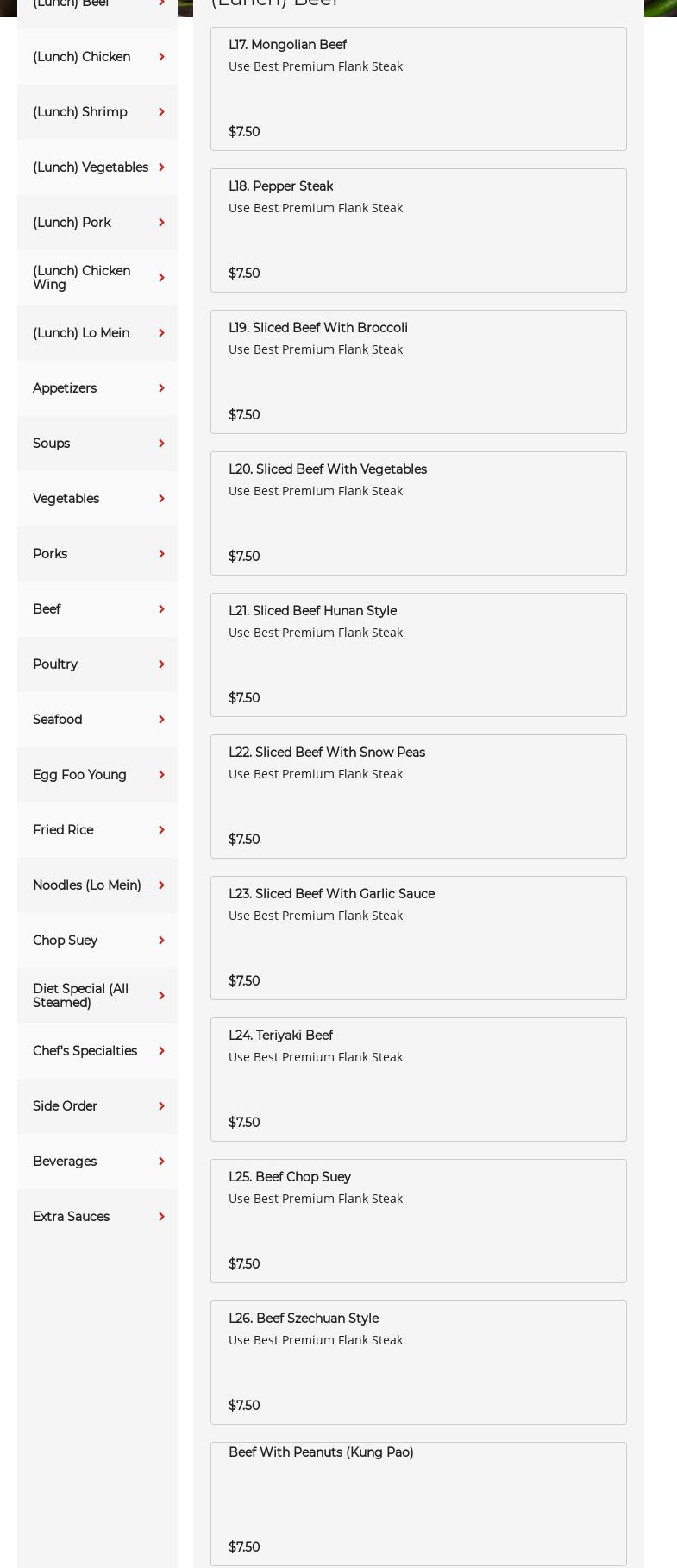The width and height of the screenshot is (677, 1568).
Task: Go to the (Lunch) Shrimp menu section
Action: pyautogui.click(x=80, y=112)
